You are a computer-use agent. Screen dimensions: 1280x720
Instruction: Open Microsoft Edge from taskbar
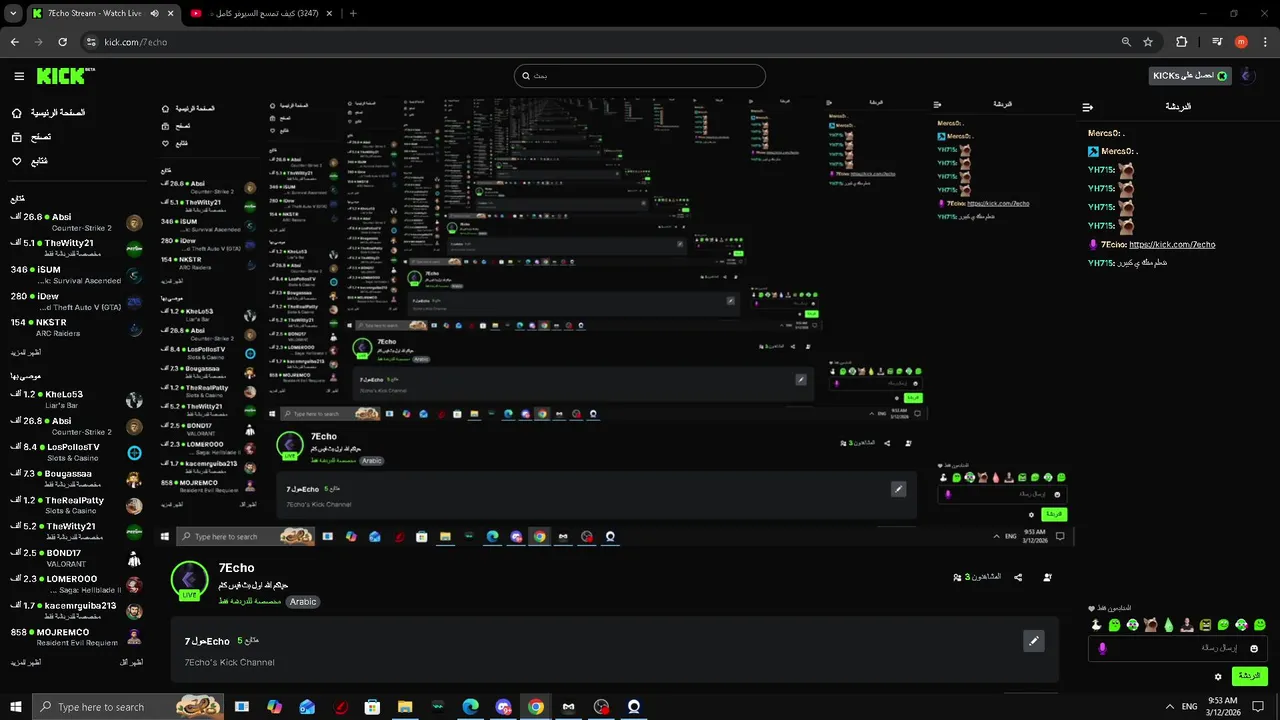click(x=470, y=707)
